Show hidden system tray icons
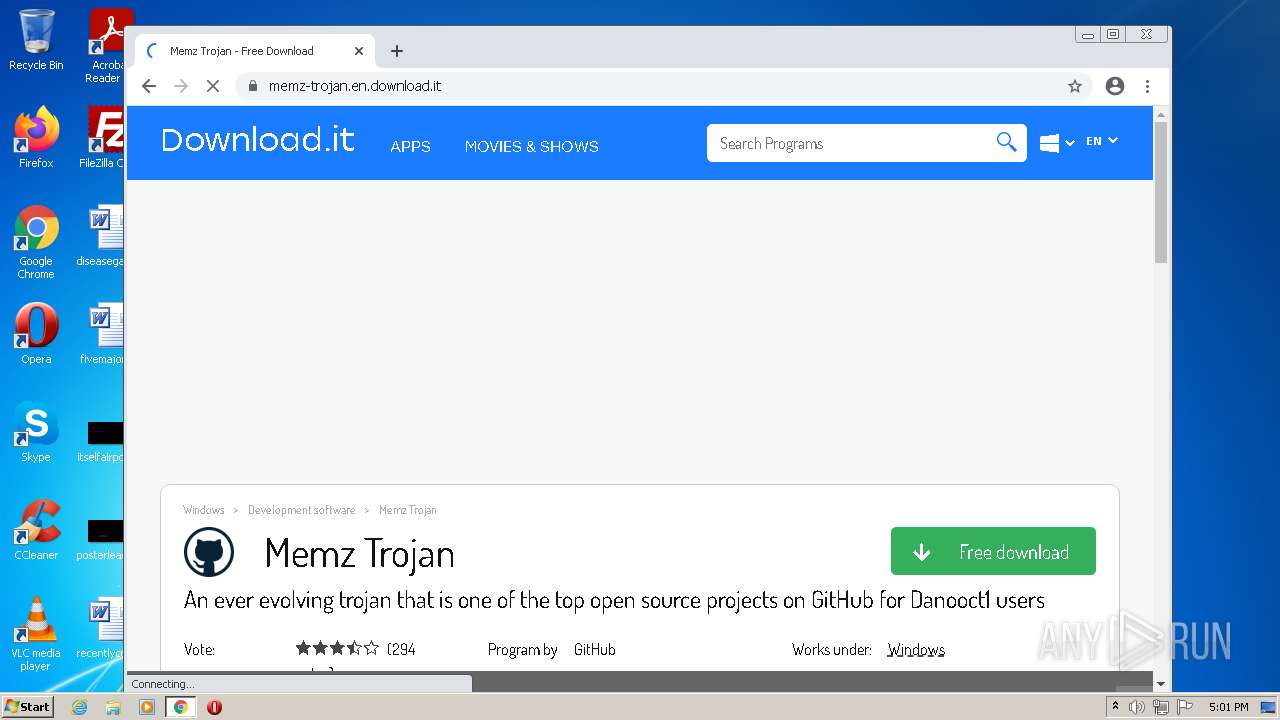Screen dimensions: 1280x720 click(x=1115, y=706)
